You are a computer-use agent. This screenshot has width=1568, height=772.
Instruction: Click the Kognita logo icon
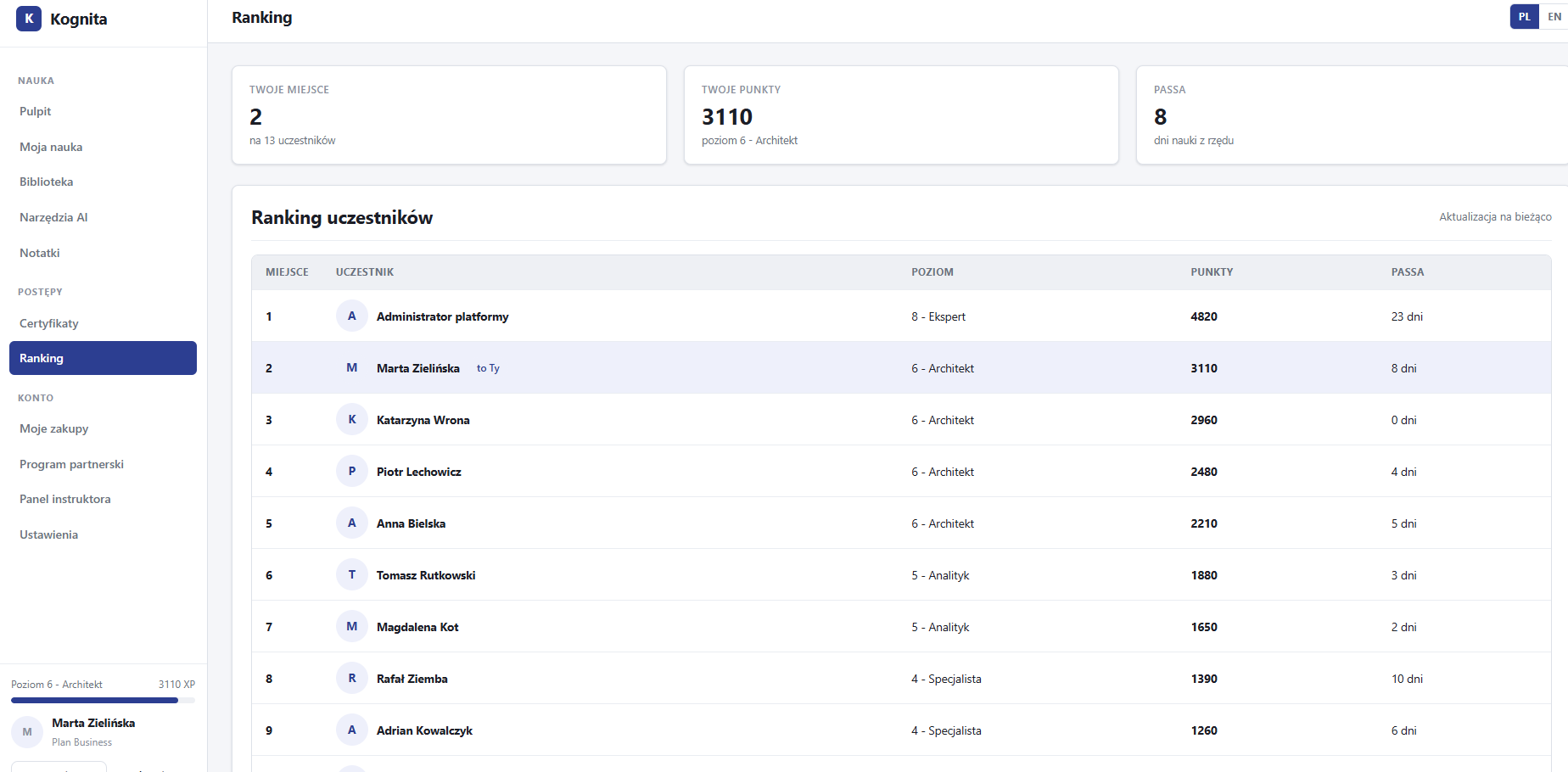coord(29,19)
